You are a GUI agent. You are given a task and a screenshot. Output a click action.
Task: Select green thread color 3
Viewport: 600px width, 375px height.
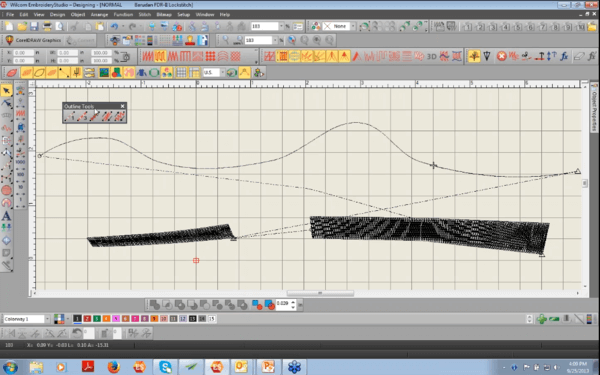pyautogui.click(x=97, y=319)
